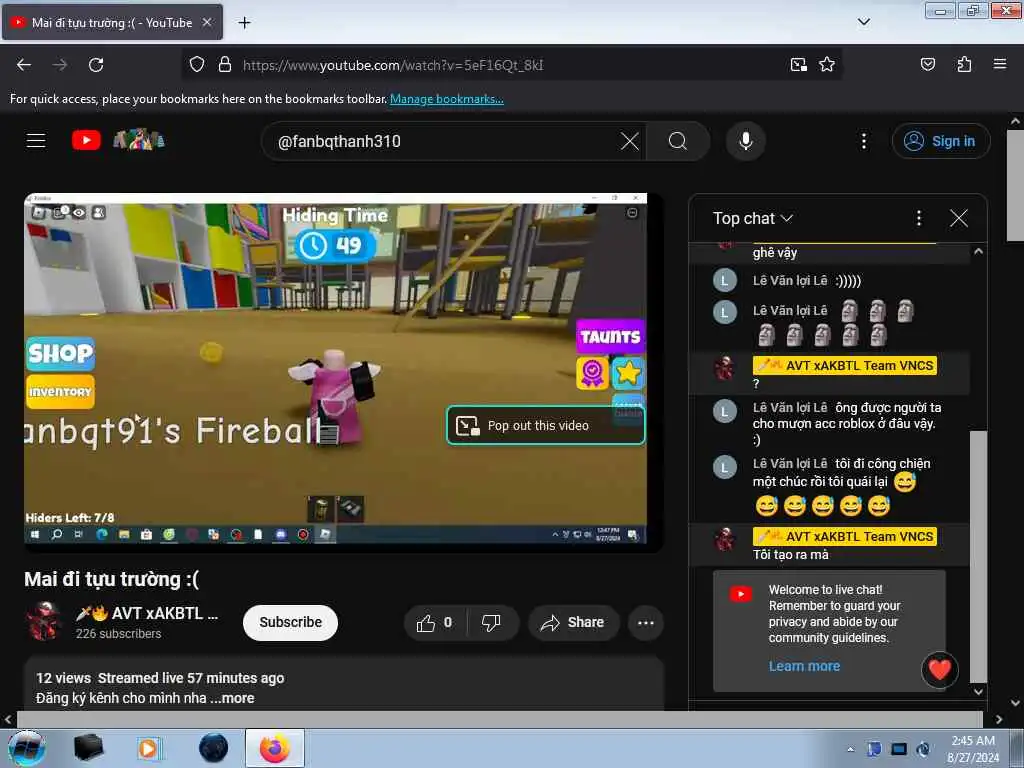Click the page vertical scrollbar thumb
The image size is (1024, 768).
[1016, 185]
